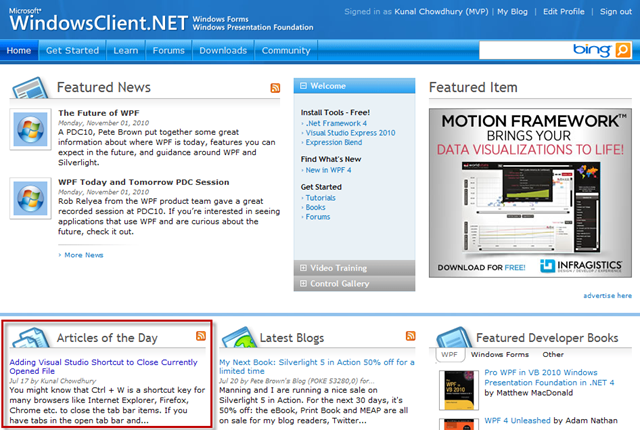
Task: Open the Articles of the Day RSS icon
Action: [x=200, y=336]
